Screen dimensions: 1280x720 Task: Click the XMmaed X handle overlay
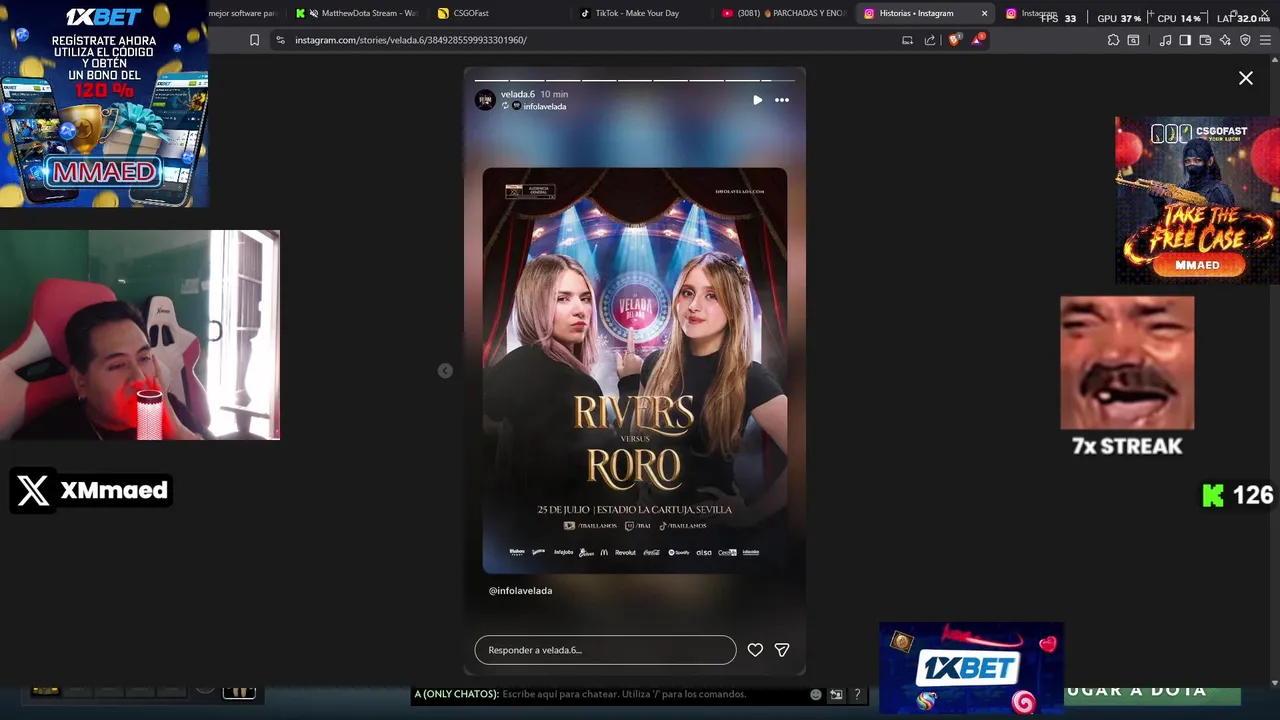[x=92, y=491]
